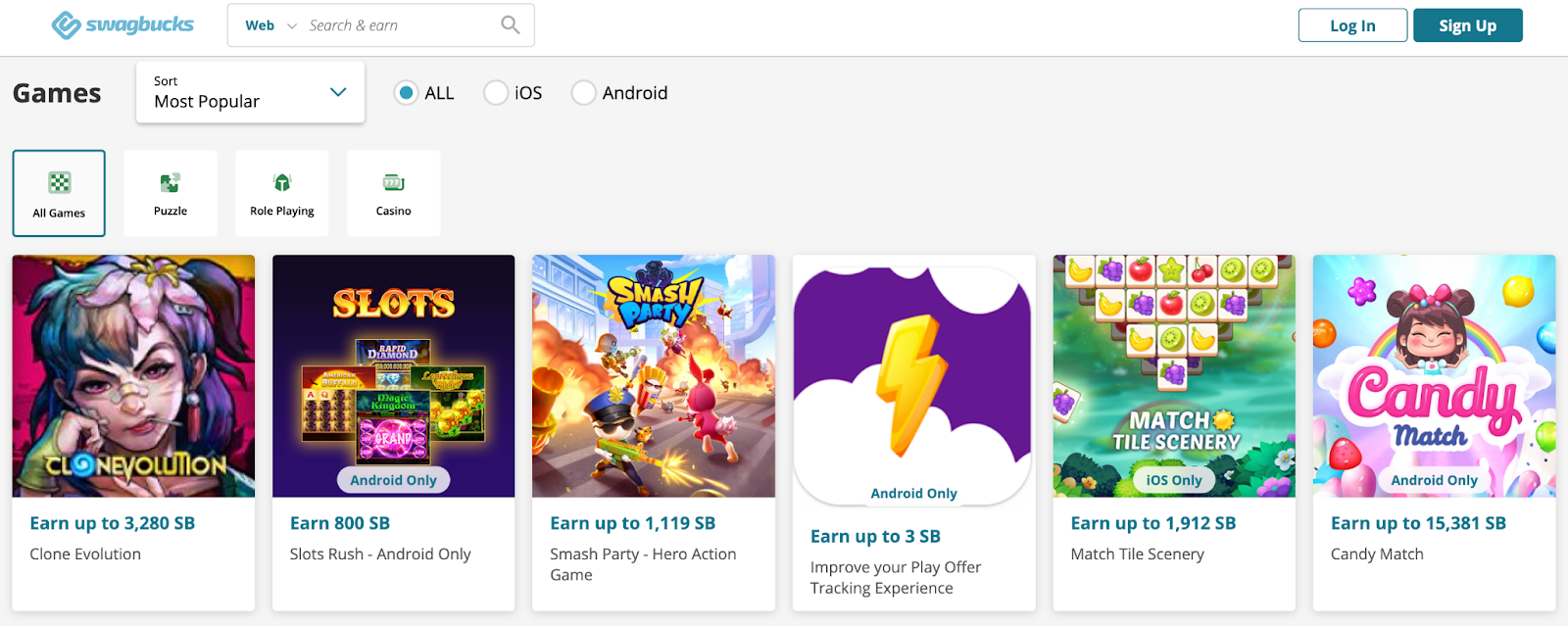Click the Casino slot machine icon
This screenshot has width=1568, height=626.
tap(394, 182)
